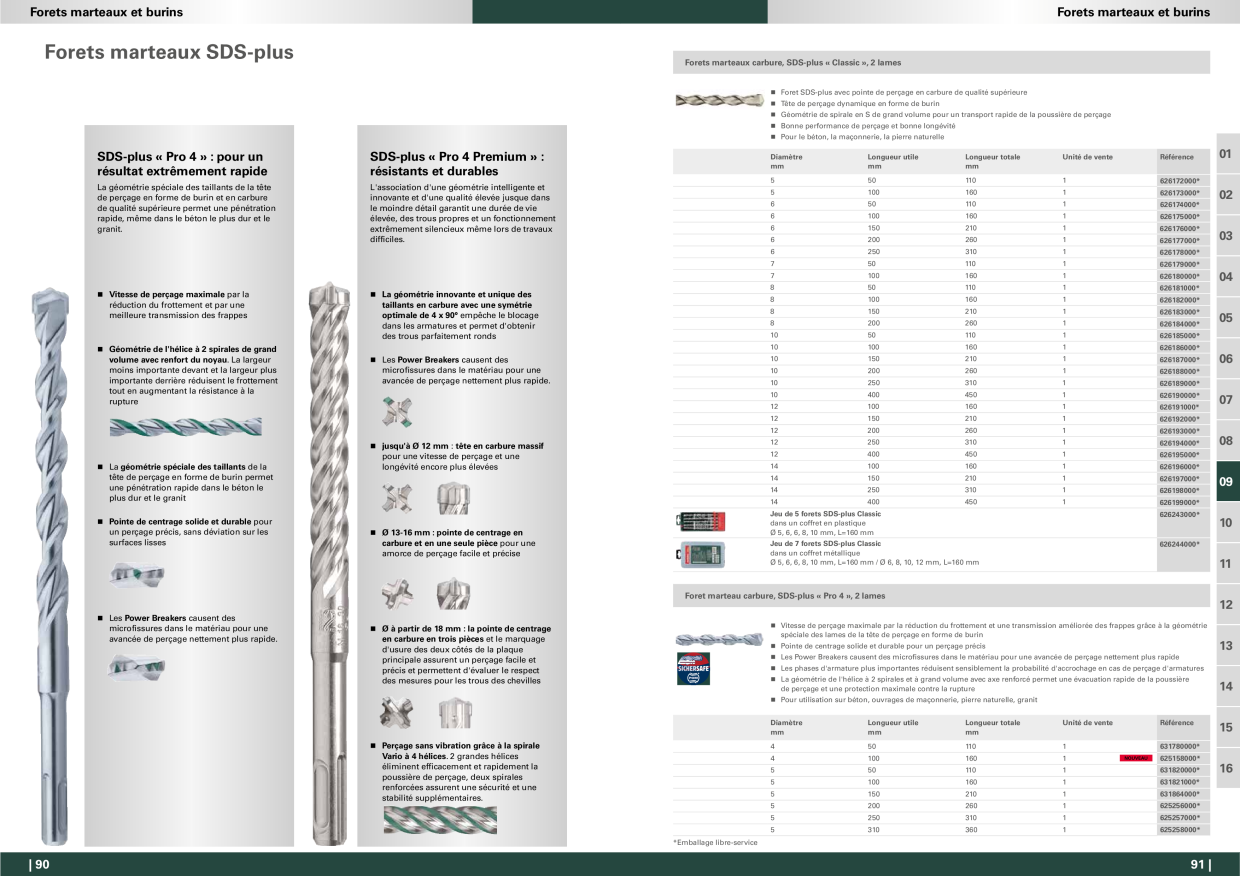
Task: Click the 'Forets marteaux SDS-plus' page title
Action: [169, 52]
